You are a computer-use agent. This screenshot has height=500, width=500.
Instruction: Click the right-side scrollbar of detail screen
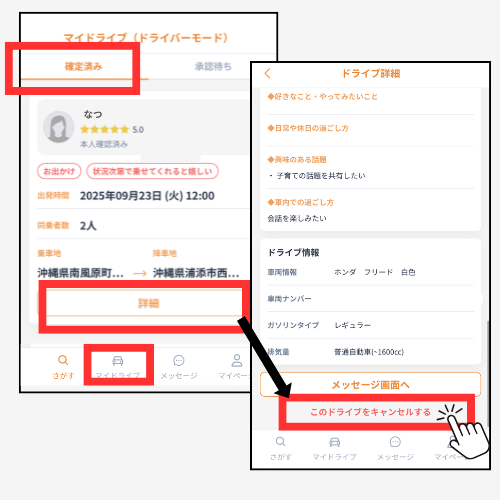487,373
